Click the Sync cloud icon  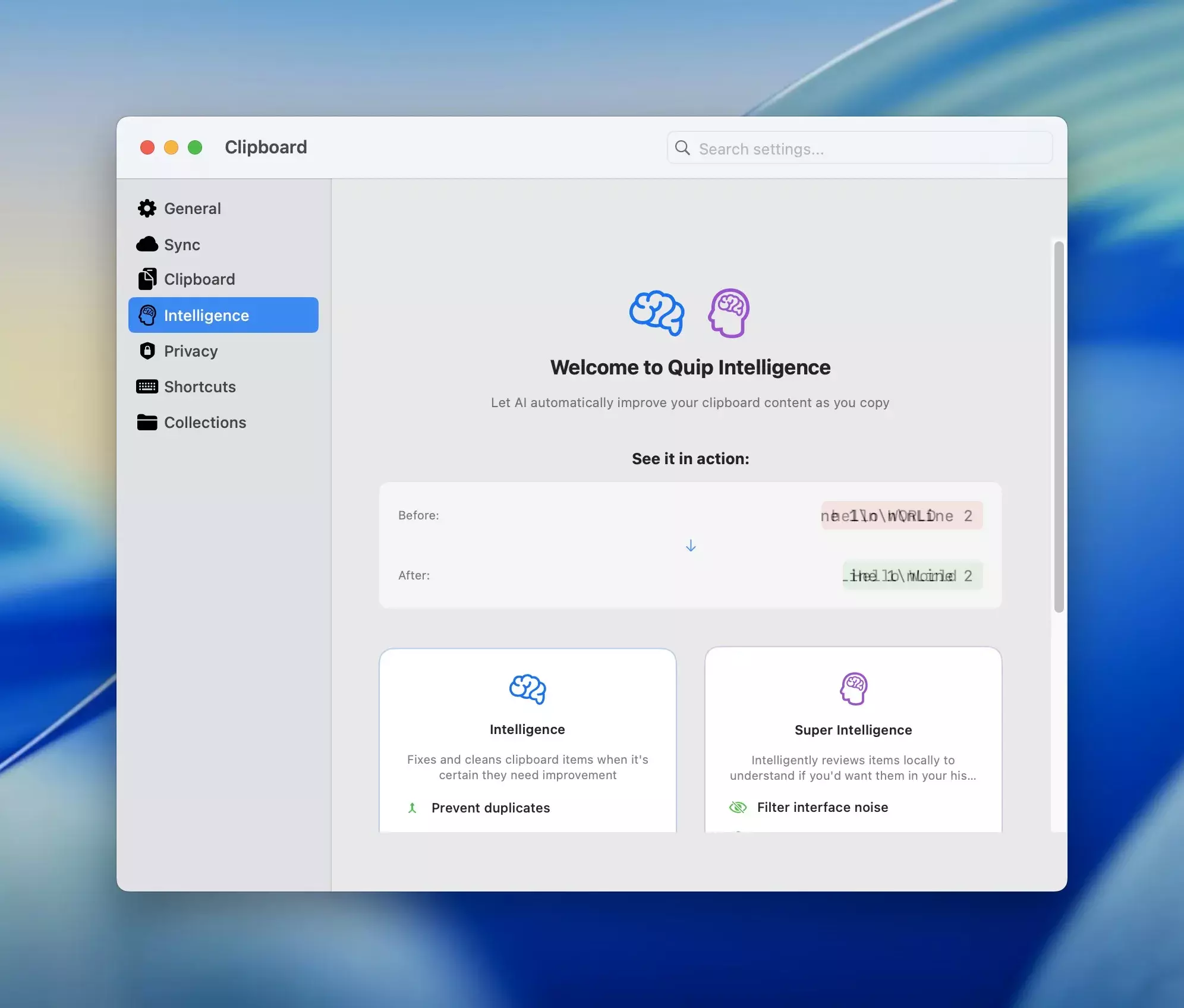(147, 244)
